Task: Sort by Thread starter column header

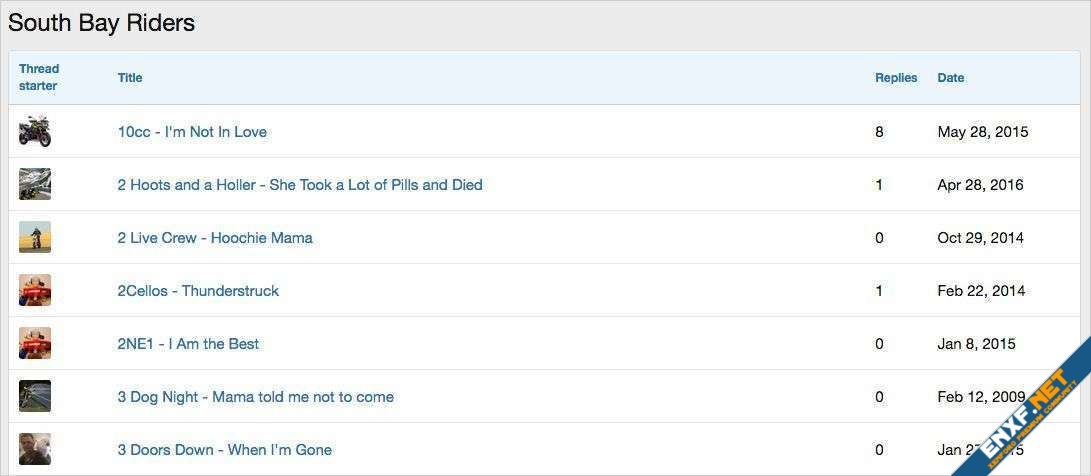Action: pos(39,77)
